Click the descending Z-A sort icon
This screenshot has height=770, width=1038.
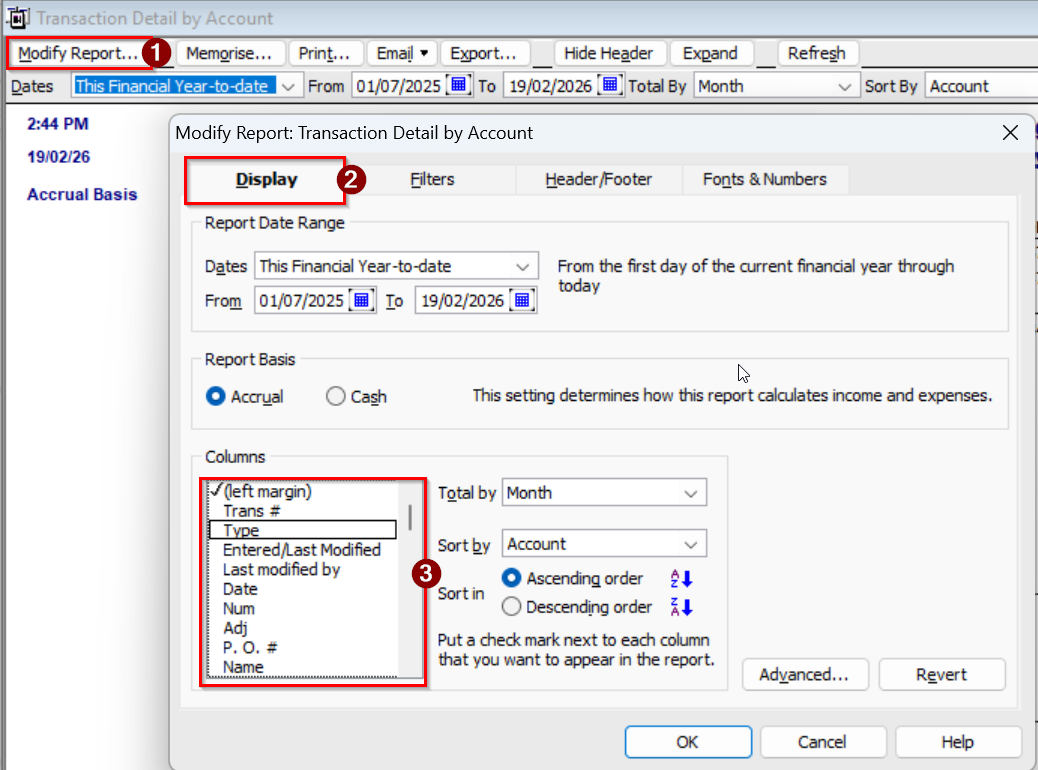(x=681, y=607)
